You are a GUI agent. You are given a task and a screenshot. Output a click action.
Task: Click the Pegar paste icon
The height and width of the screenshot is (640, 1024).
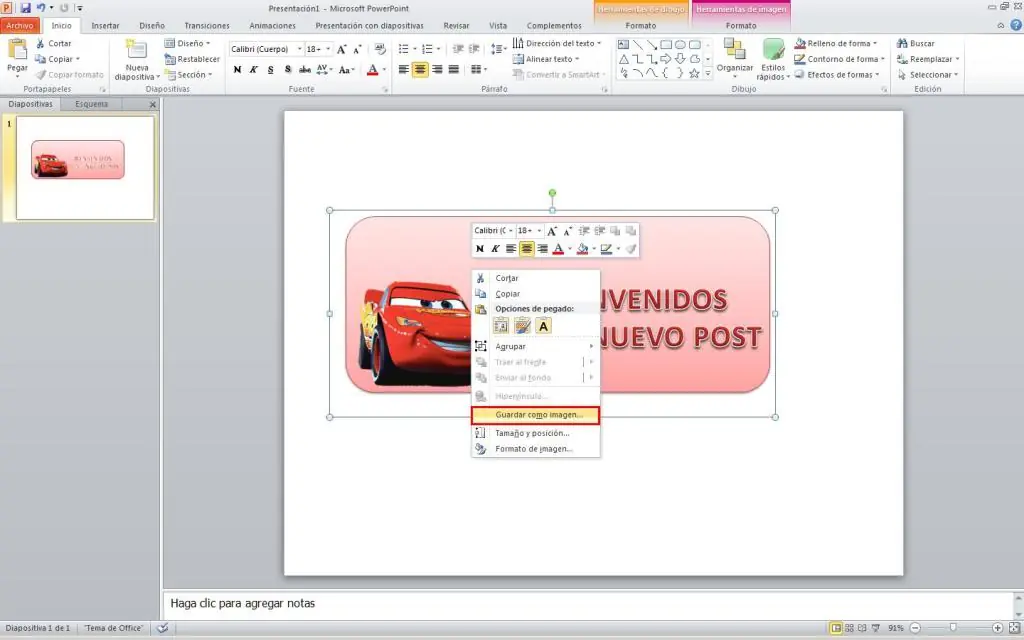(17, 50)
